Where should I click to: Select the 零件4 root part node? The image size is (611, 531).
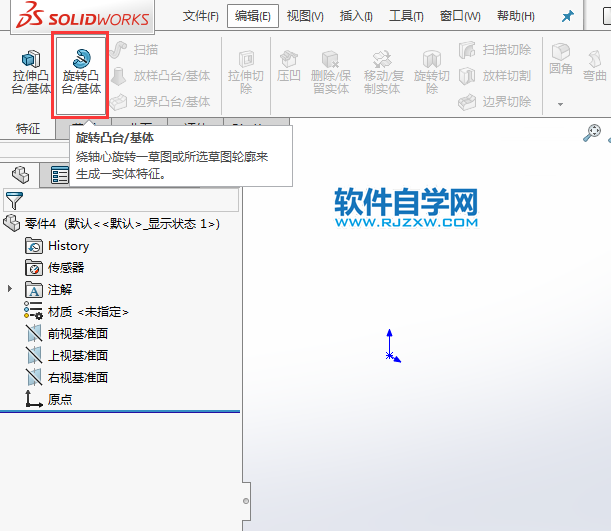click(x=111, y=224)
